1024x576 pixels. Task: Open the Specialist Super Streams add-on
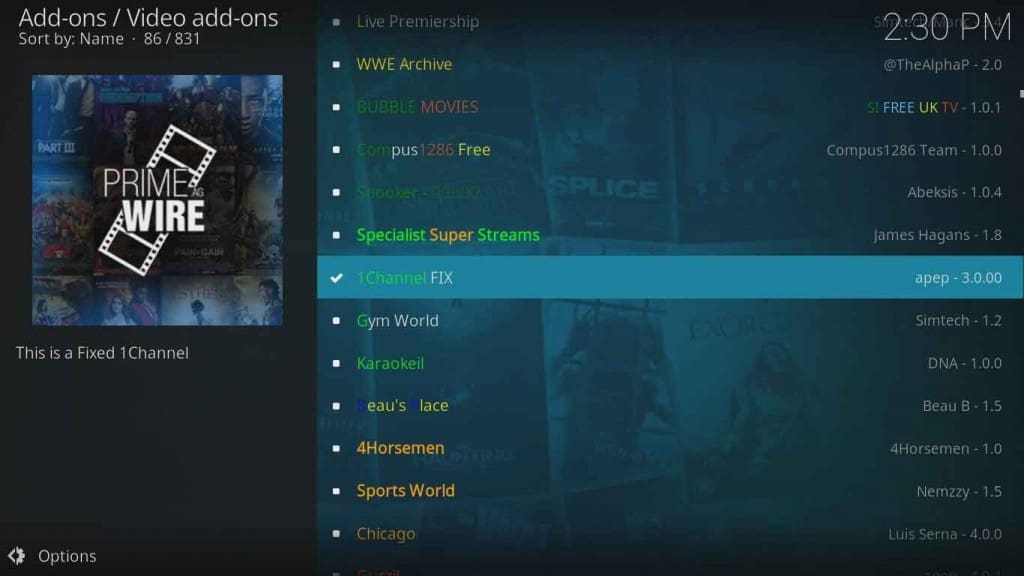tap(670, 235)
